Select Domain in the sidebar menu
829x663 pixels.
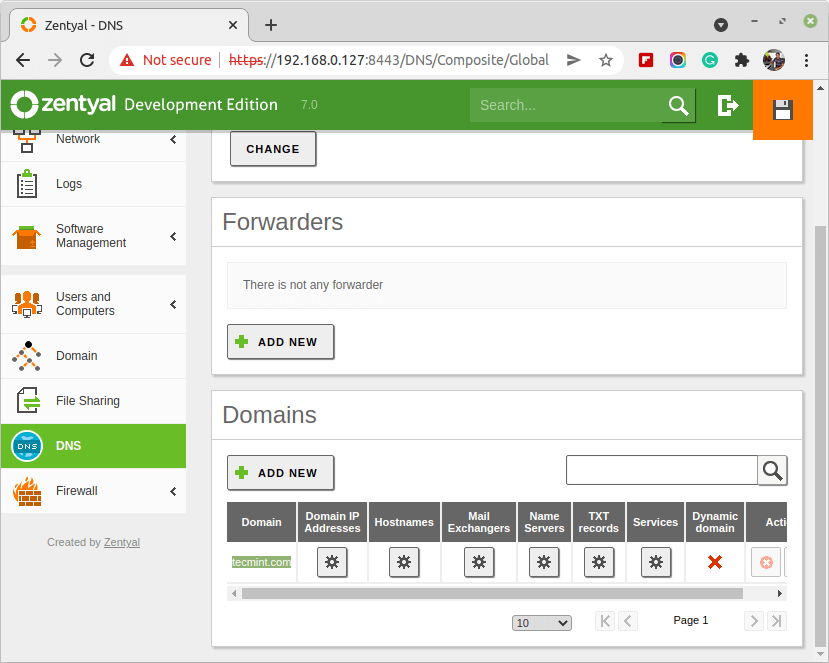point(93,356)
